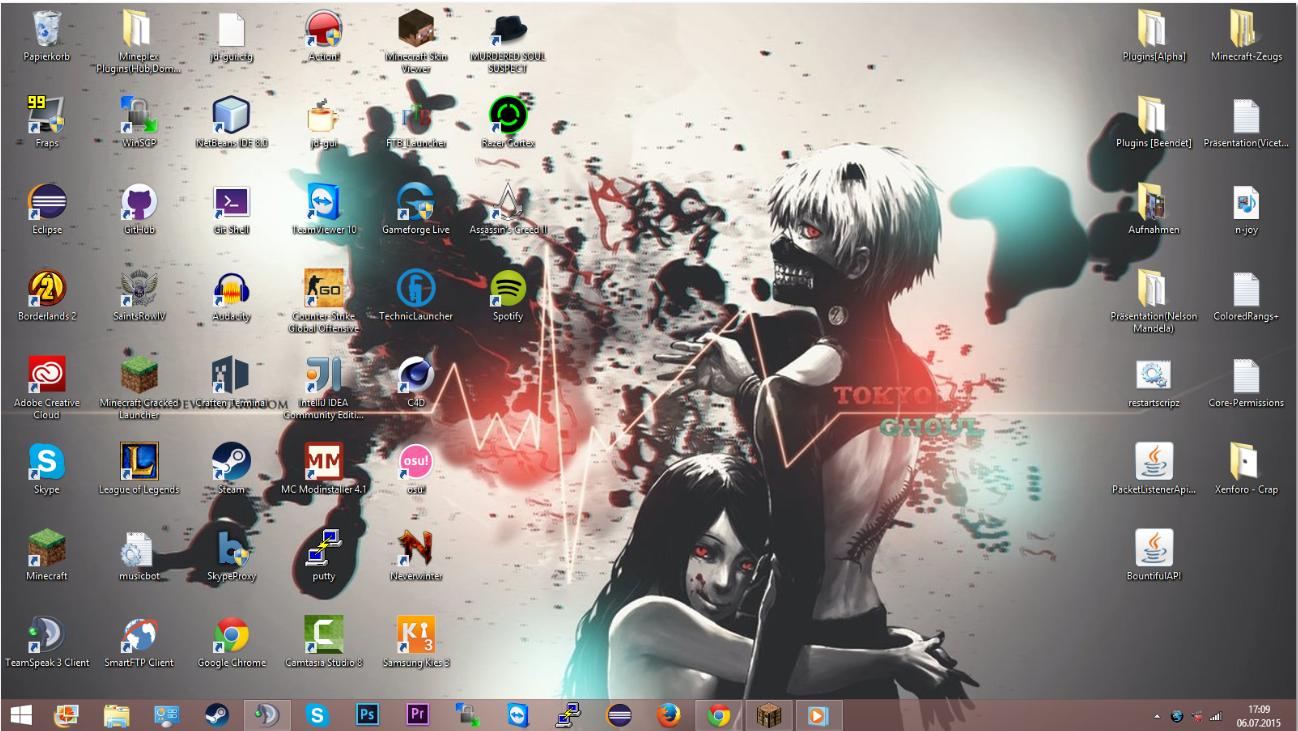This screenshot has width=1298, height=731.
Task: Select the Assassin's Creed II icon
Action: point(508,210)
